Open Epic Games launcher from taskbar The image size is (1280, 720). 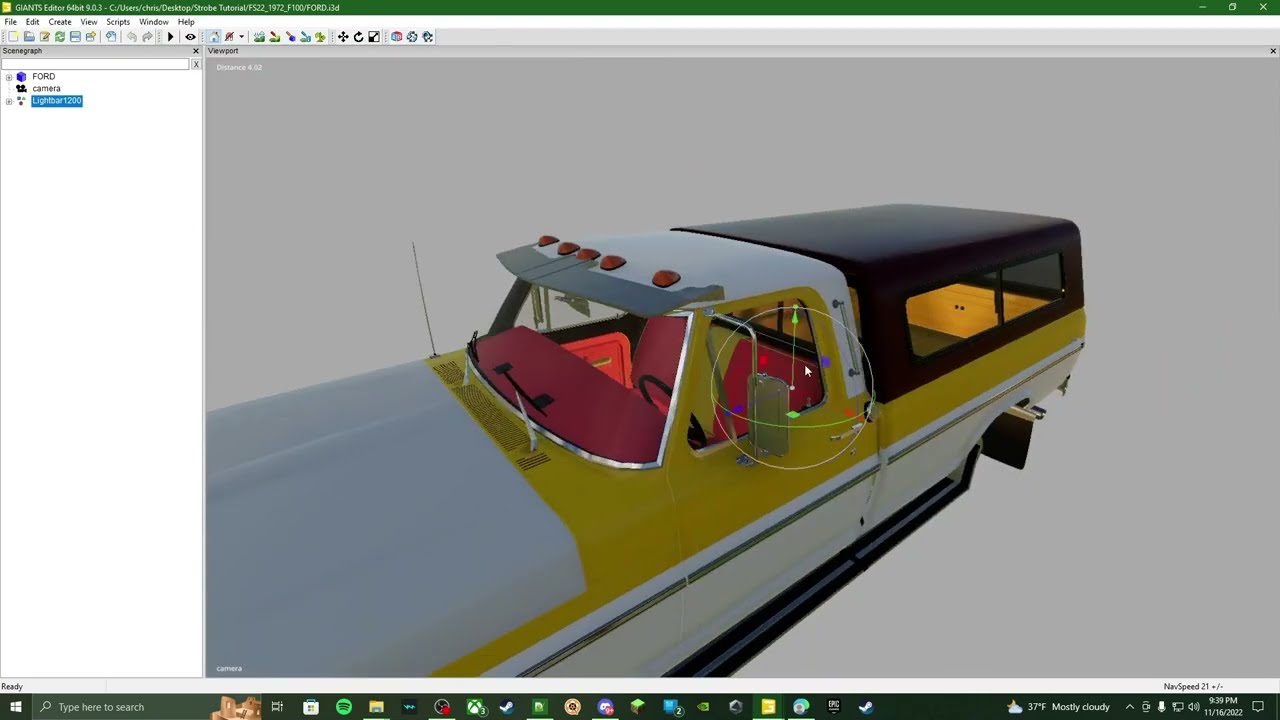point(834,707)
